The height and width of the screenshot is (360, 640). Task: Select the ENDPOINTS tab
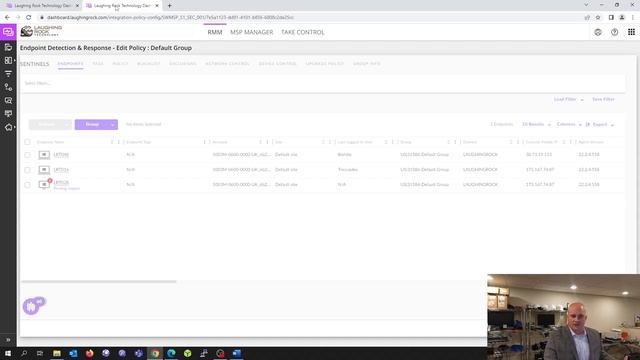point(70,64)
